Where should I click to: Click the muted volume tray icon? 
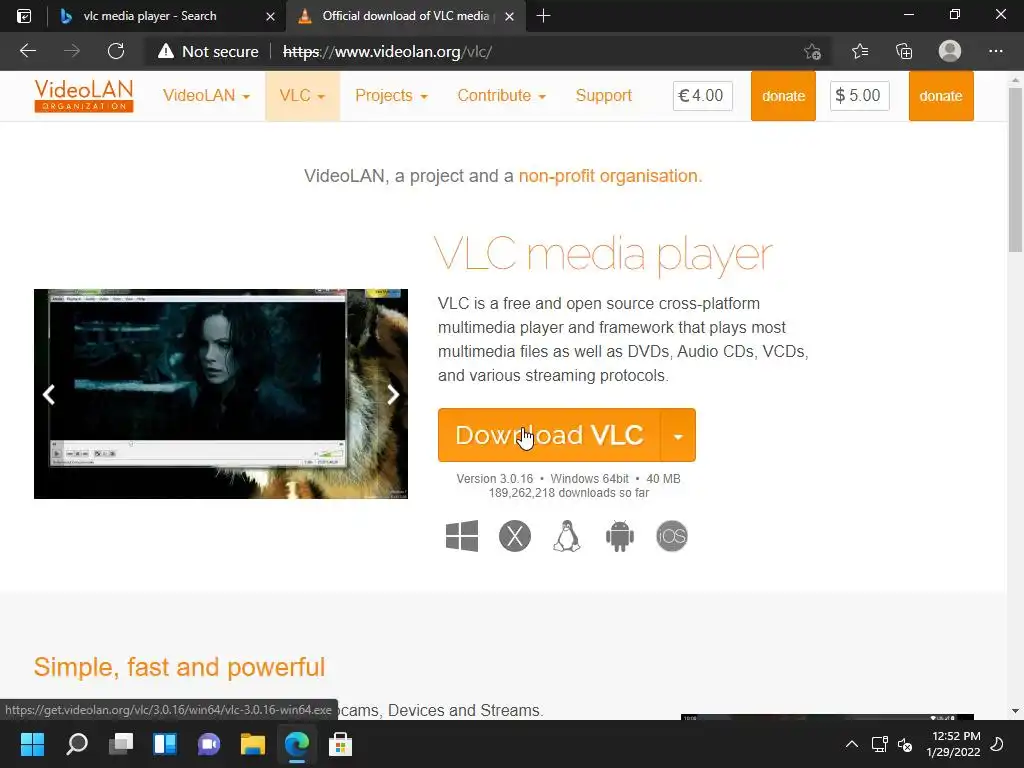905,744
